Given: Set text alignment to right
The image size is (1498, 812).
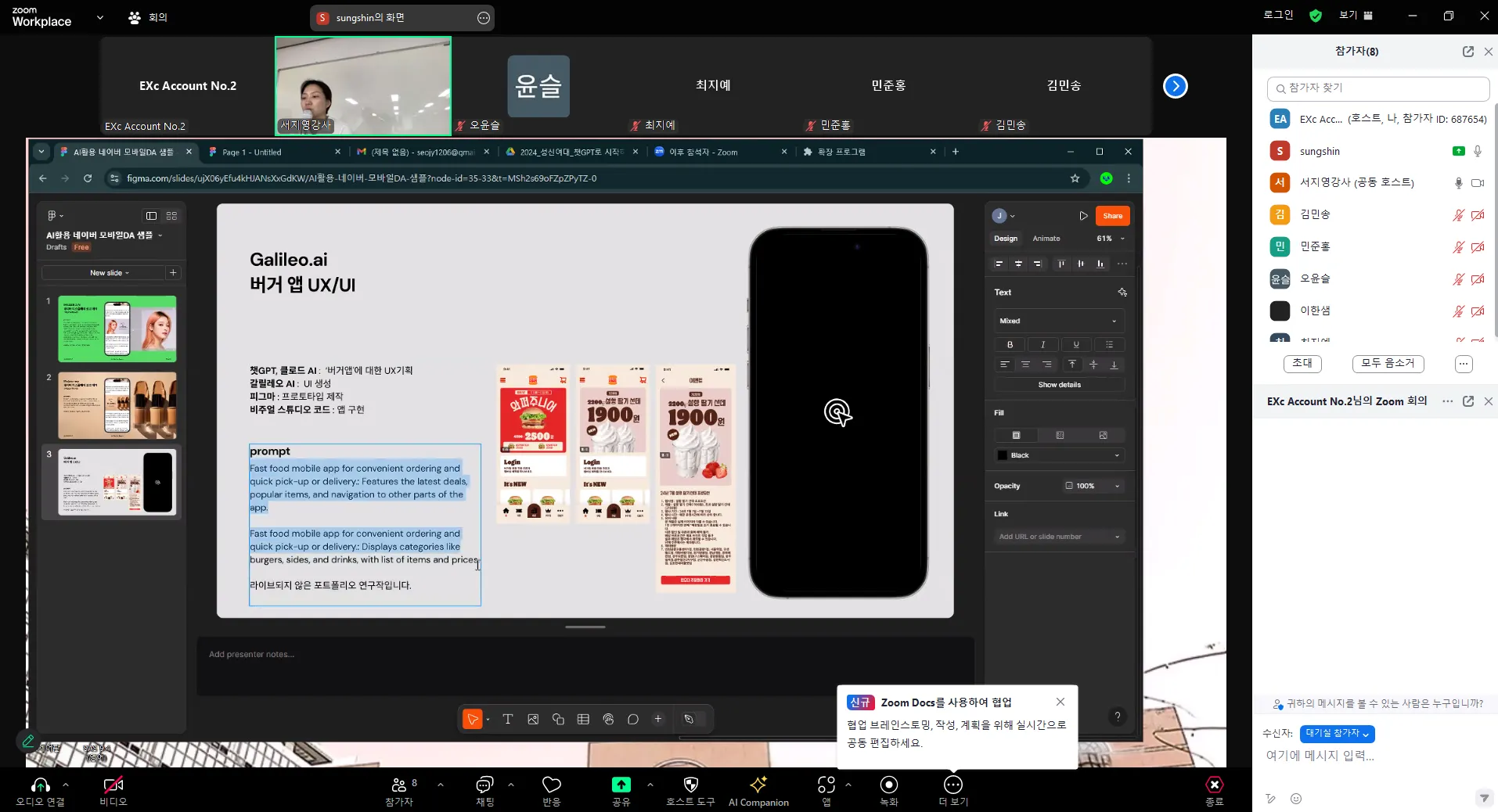Looking at the screenshot, I should pos(1046,365).
